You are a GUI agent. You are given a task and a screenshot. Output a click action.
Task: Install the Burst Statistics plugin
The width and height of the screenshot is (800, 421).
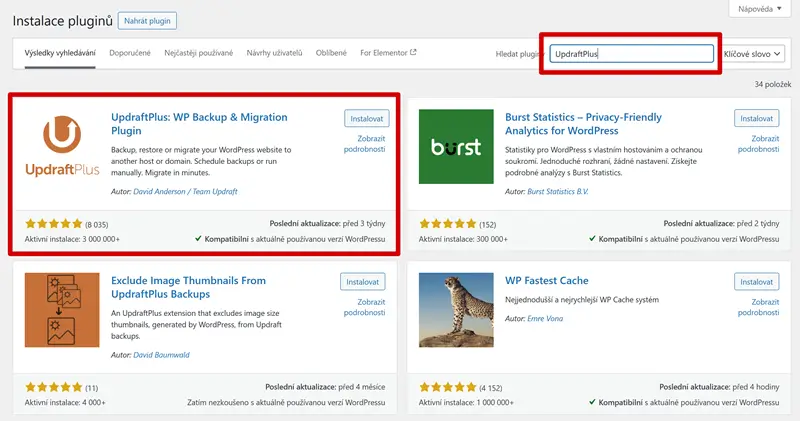pos(757,118)
